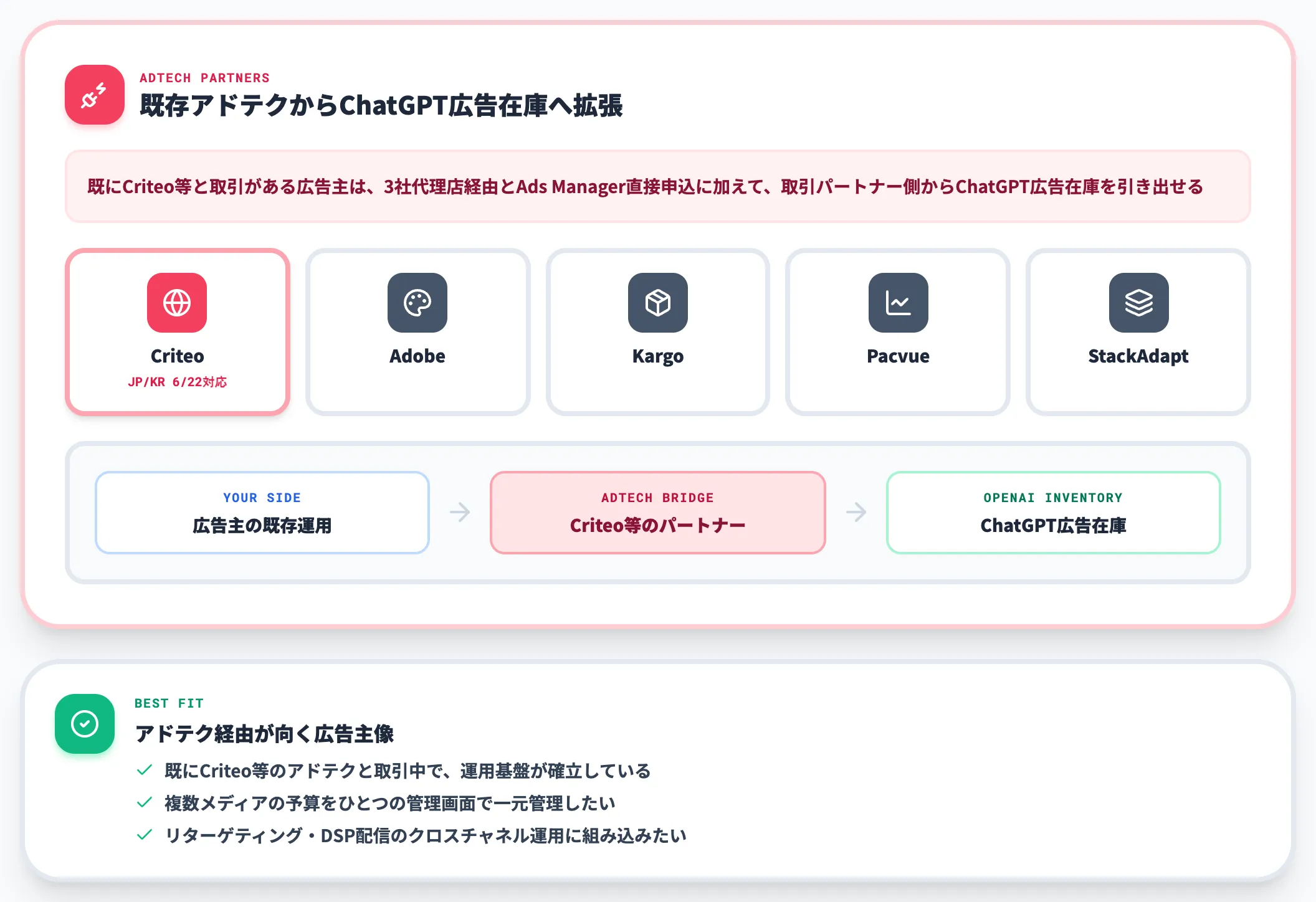Image resolution: width=1316 pixels, height=902 pixels.
Task: Click the red plug icon for Adtech Partners
Action: [x=95, y=95]
